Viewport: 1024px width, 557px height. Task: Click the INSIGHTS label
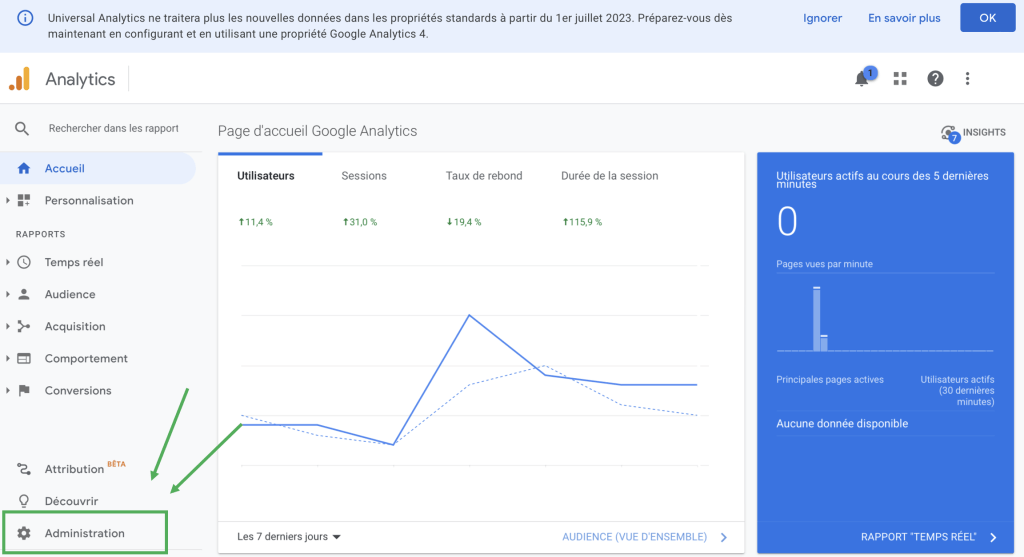[x=984, y=133]
